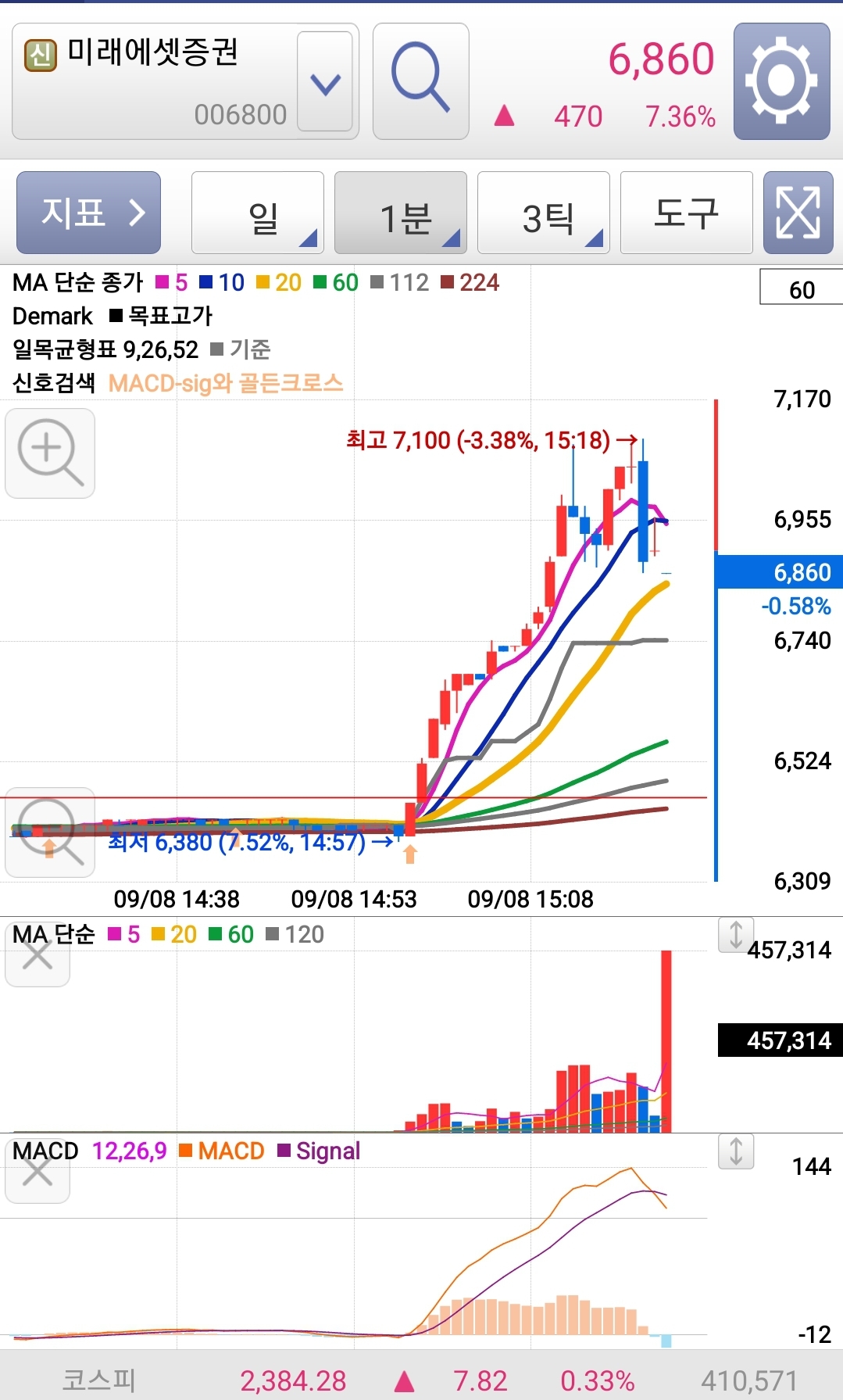The height and width of the screenshot is (1400, 843).
Task: Tap the Signal purple legend
Action: (x=320, y=1151)
